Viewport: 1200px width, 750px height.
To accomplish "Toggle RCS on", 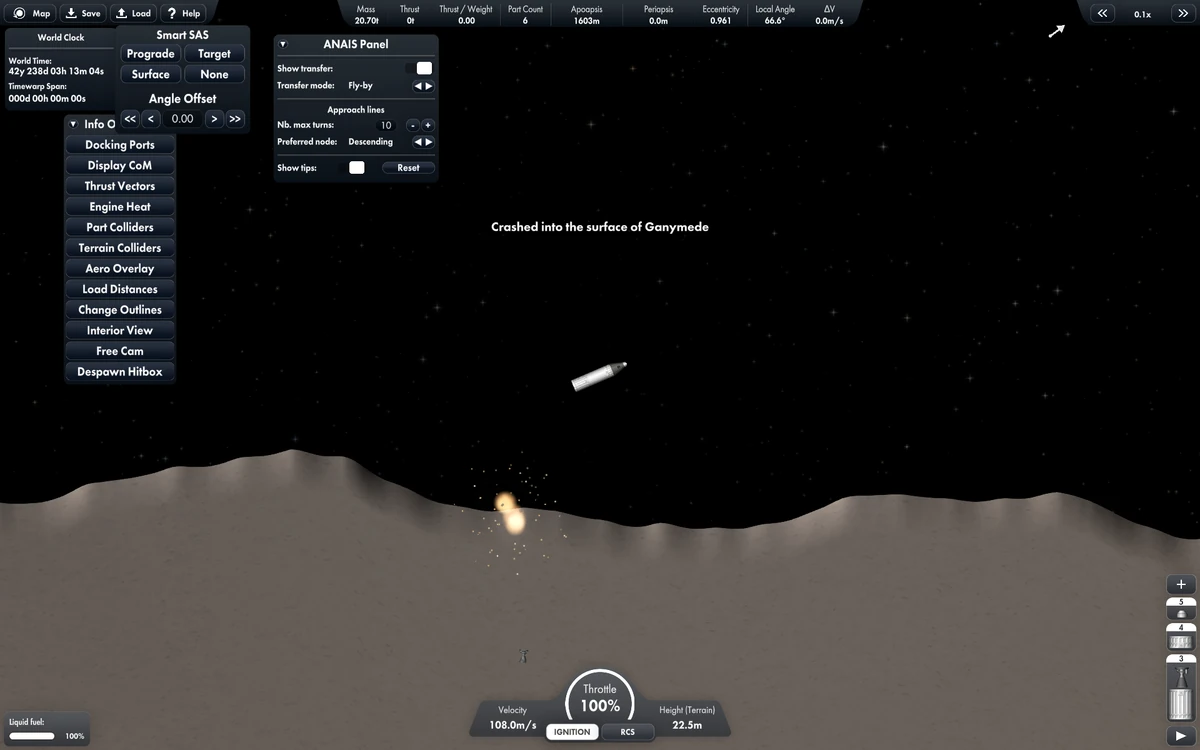I will pyautogui.click(x=628, y=732).
